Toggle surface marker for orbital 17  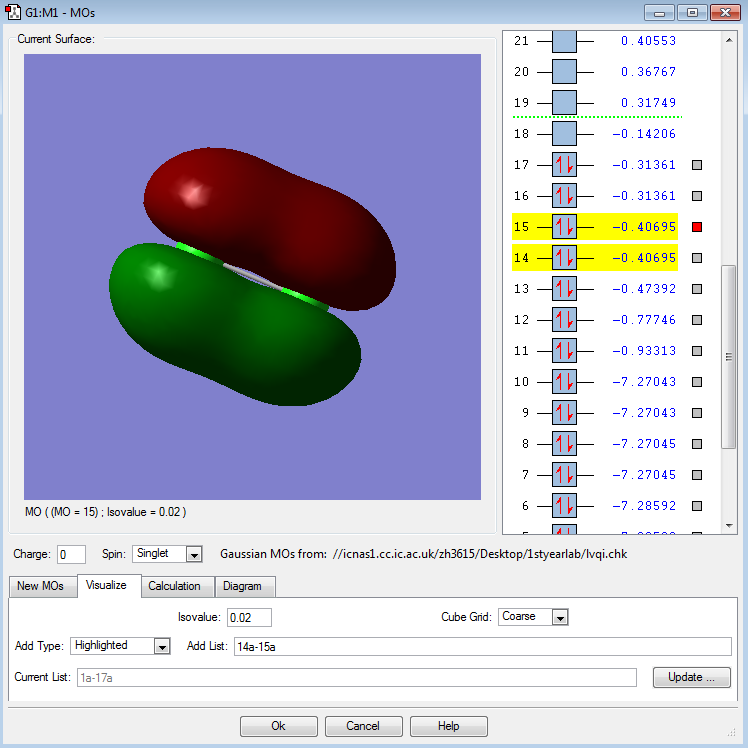pyautogui.click(x=697, y=165)
